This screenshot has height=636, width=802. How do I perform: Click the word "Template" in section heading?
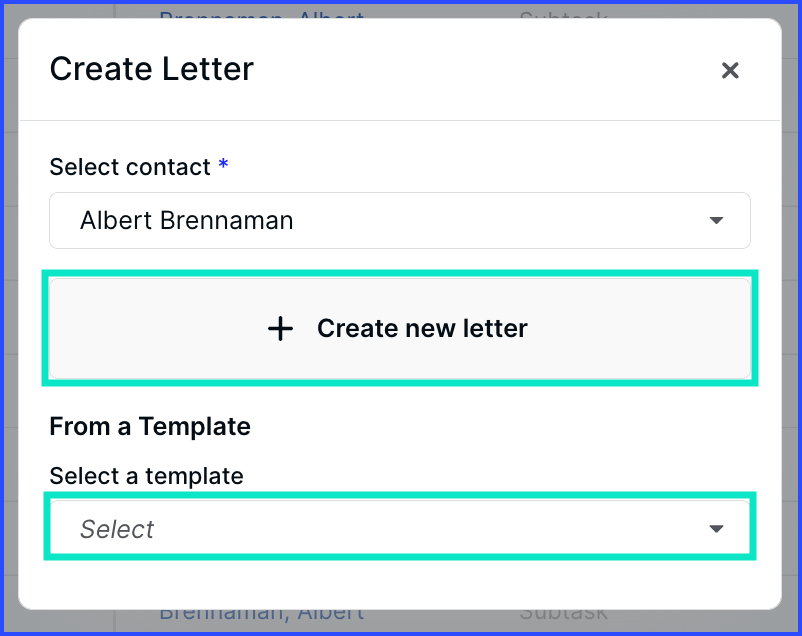coord(195,427)
